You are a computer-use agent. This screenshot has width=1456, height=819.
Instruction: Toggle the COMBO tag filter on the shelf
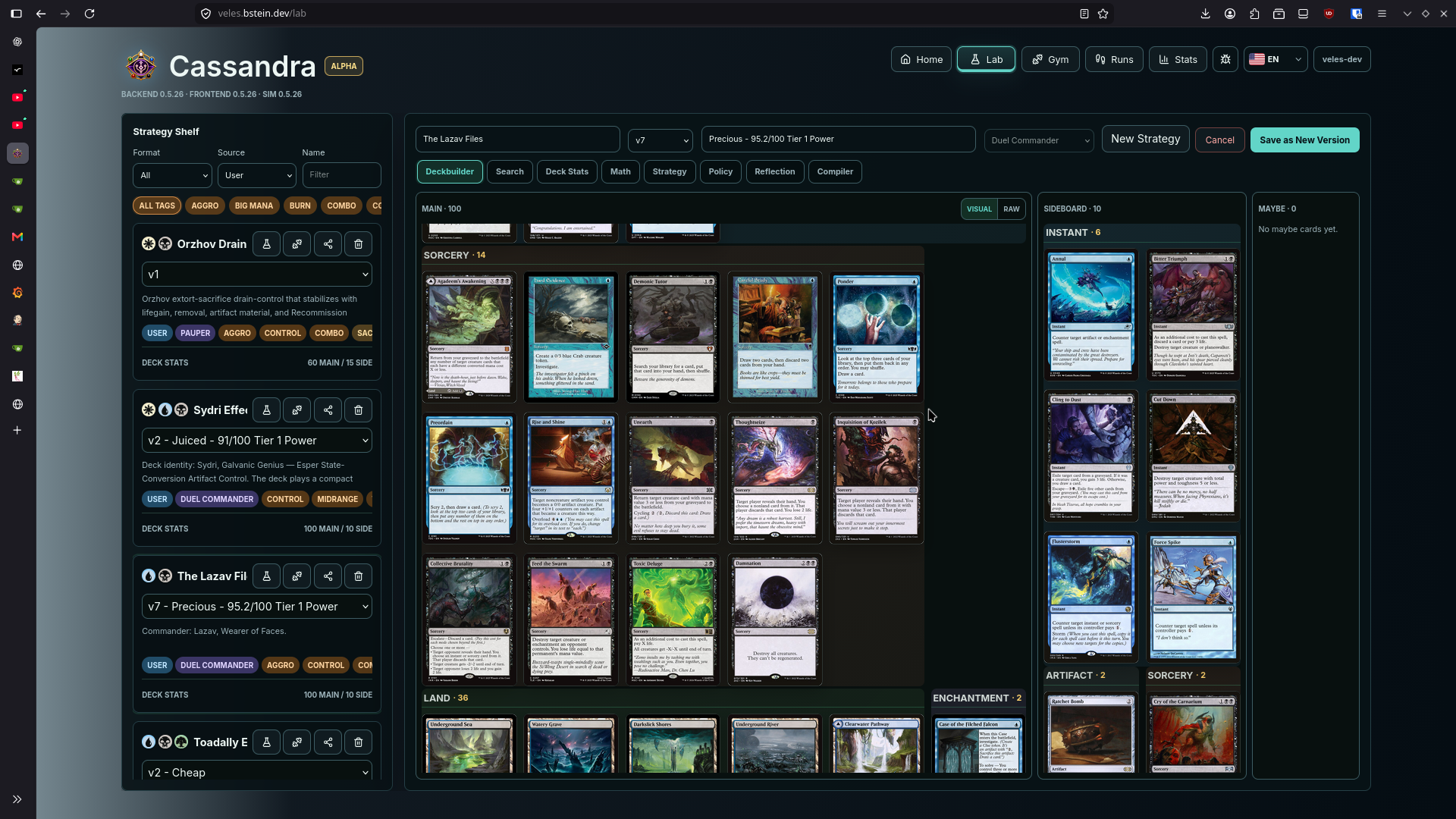point(341,206)
